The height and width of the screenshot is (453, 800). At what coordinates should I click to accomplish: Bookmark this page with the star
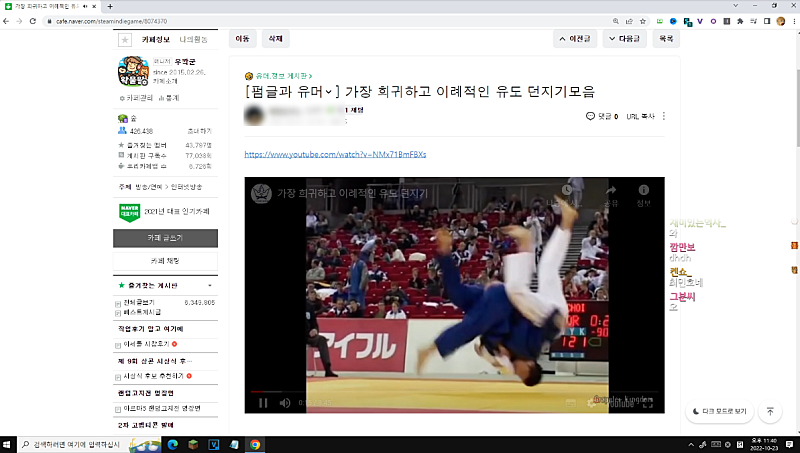coord(643,21)
